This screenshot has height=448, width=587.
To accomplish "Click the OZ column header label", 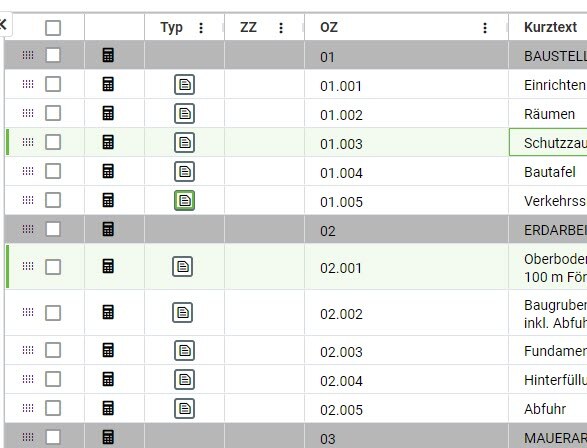I will click(x=329, y=27).
